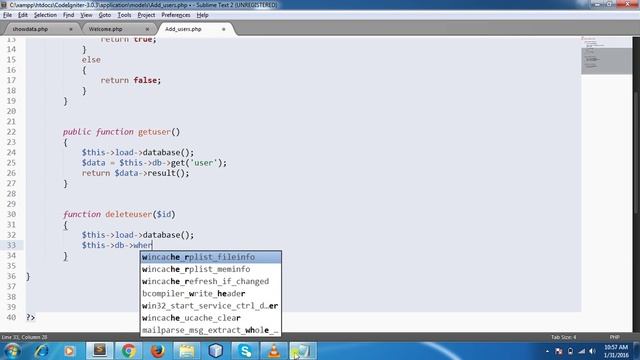The image size is (640, 360).
Task: Open Action Center flag icon
Action: pos(558,351)
